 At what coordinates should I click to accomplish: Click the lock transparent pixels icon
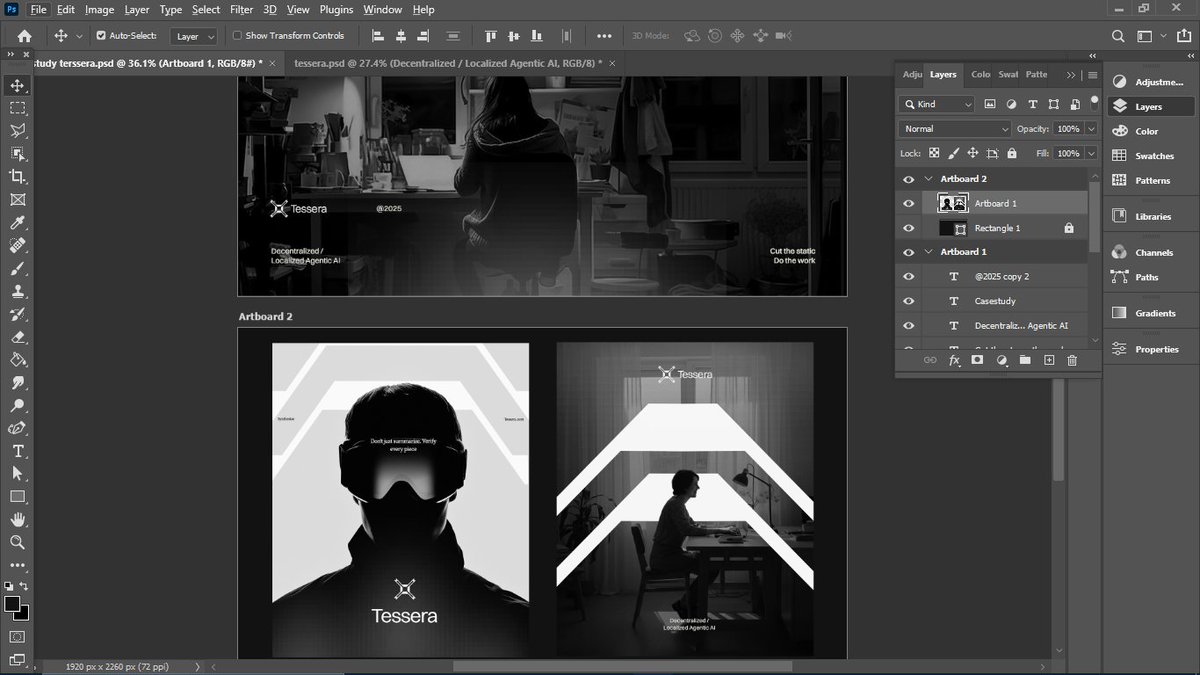tap(934, 154)
